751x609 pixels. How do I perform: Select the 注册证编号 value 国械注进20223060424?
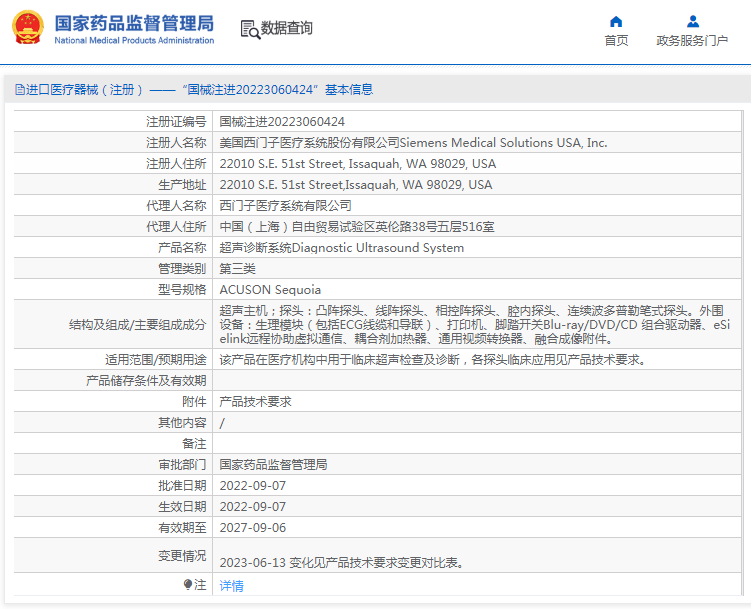(282, 122)
